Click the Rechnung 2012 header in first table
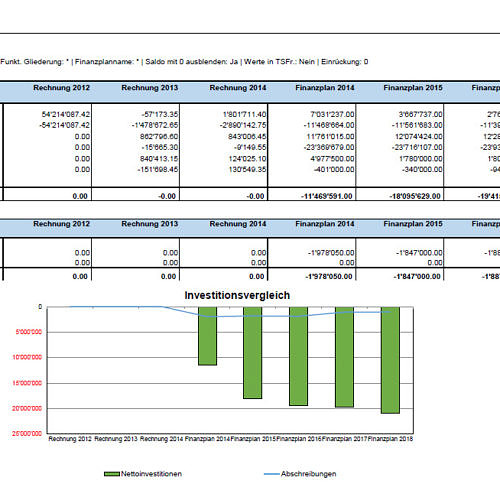The image size is (500, 500). point(61,88)
